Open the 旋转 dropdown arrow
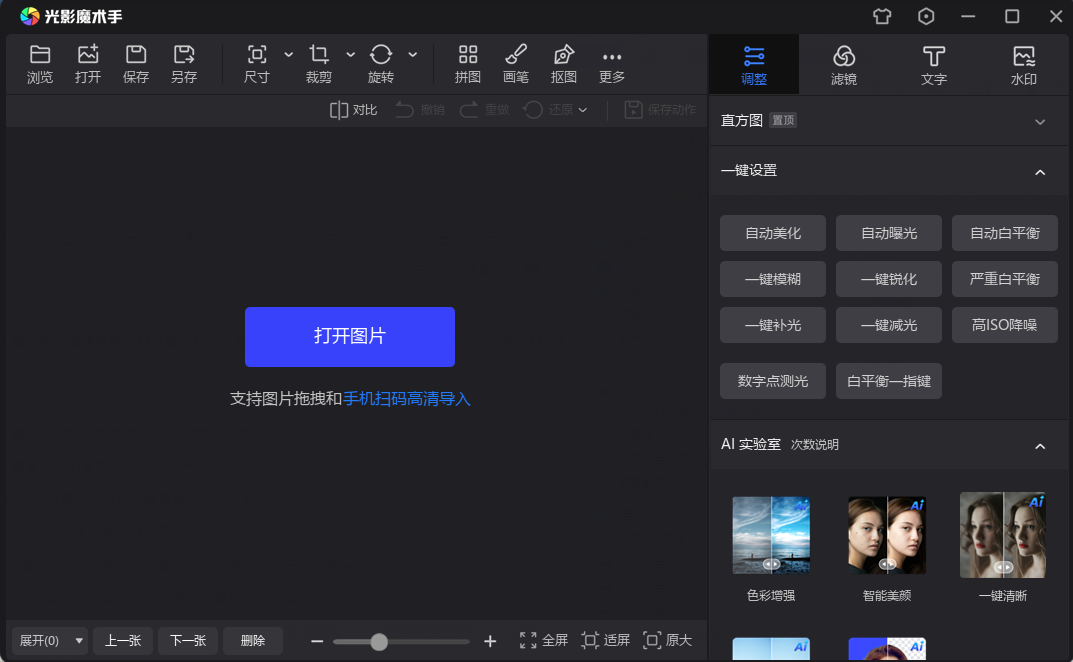Viewport: 1073px width, 662px height. [411, 55]
